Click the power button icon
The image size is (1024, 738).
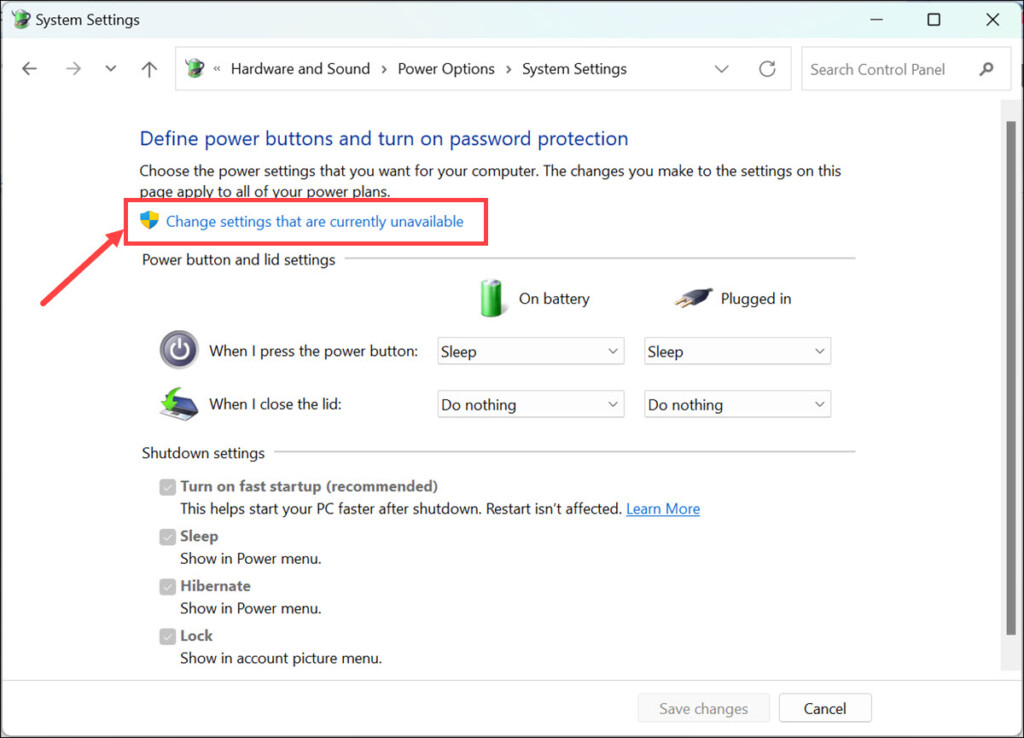(x=178, y=351)
